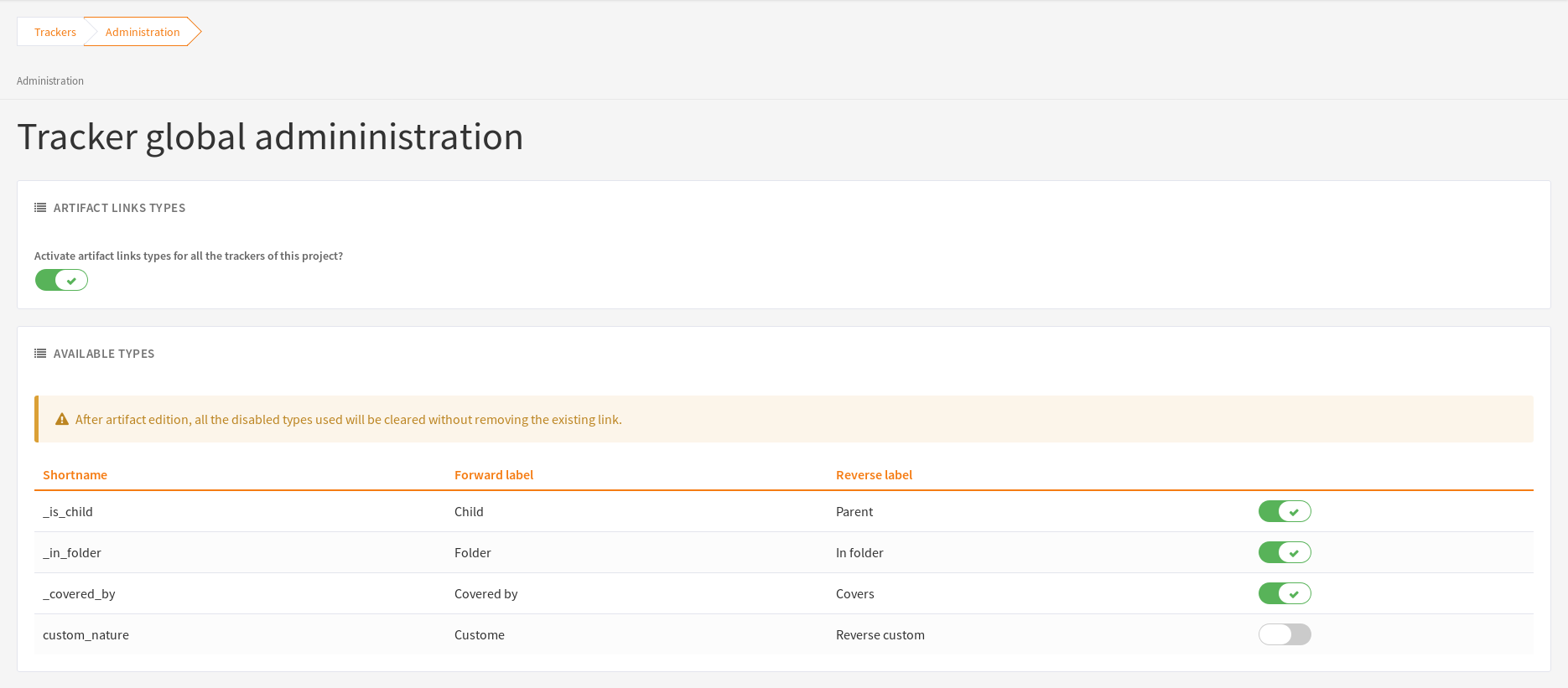Toggle artifact links types activation for all trackers
The width and height of the screenshot is (1568, 688).
click(61, 280)
